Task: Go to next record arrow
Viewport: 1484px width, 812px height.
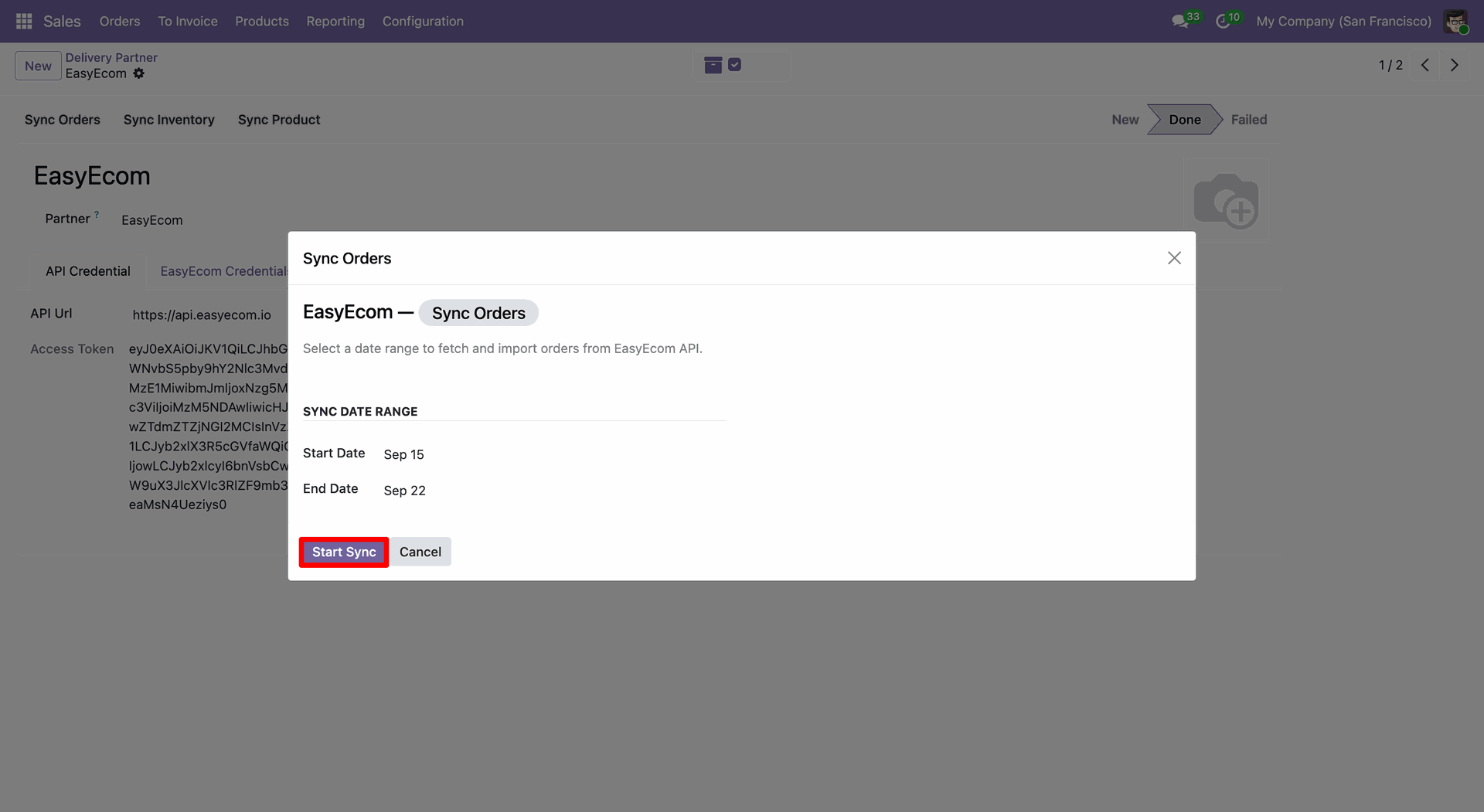Action: (x=1455, y=65)
